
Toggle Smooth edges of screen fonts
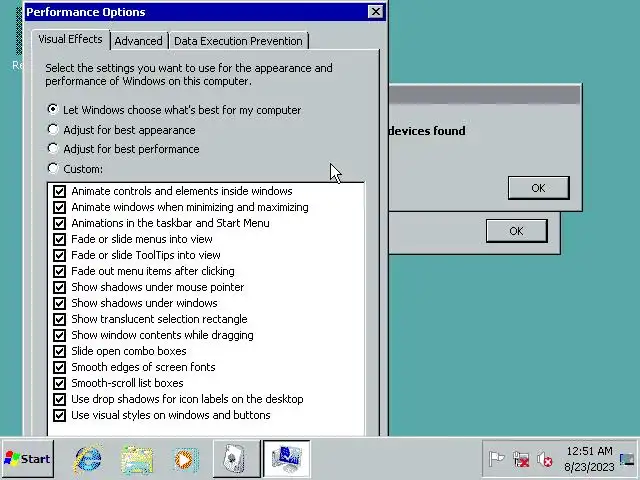[x=60, y=367]
